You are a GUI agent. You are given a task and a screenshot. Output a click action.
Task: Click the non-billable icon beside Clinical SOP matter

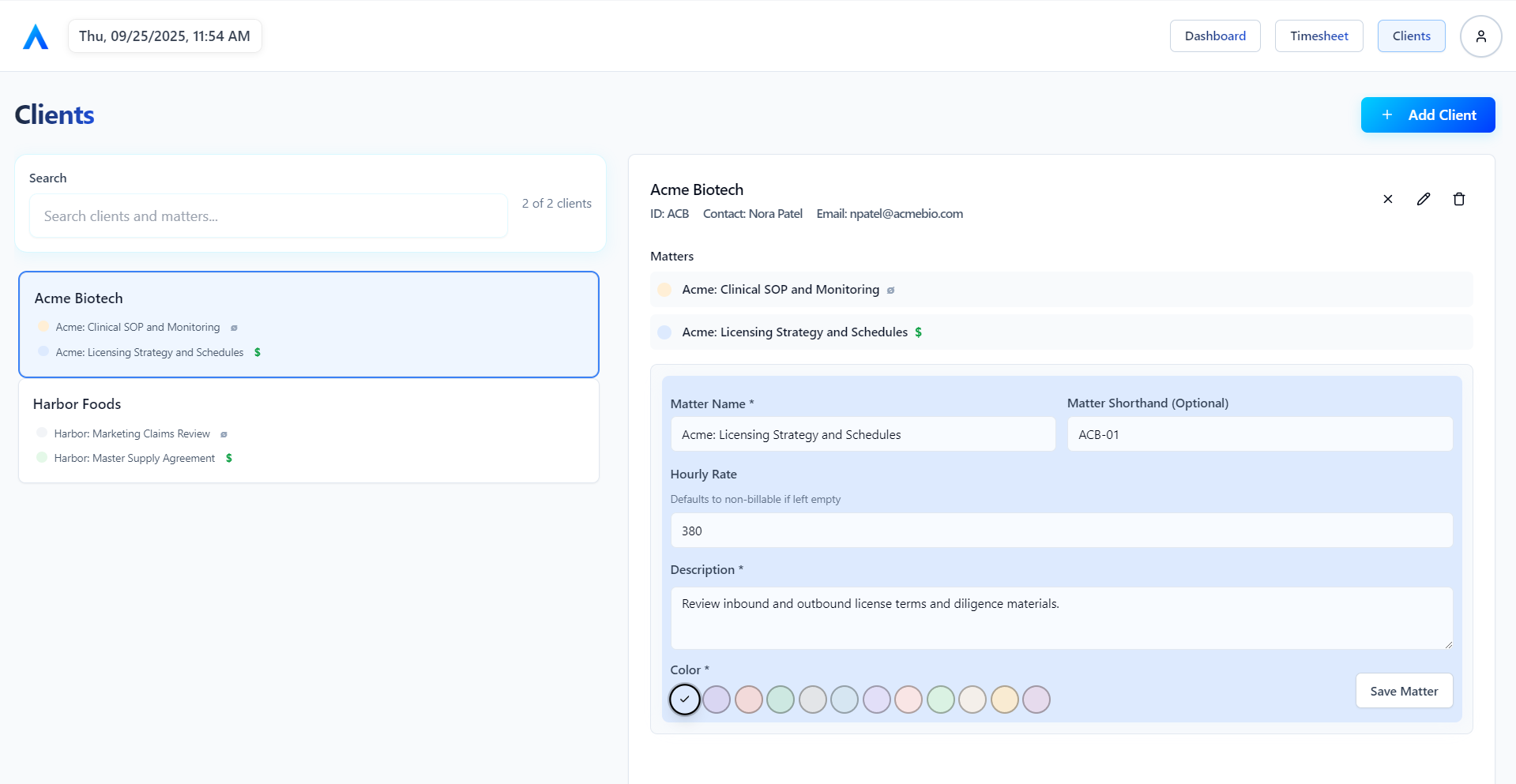click(x=890, y=290)
